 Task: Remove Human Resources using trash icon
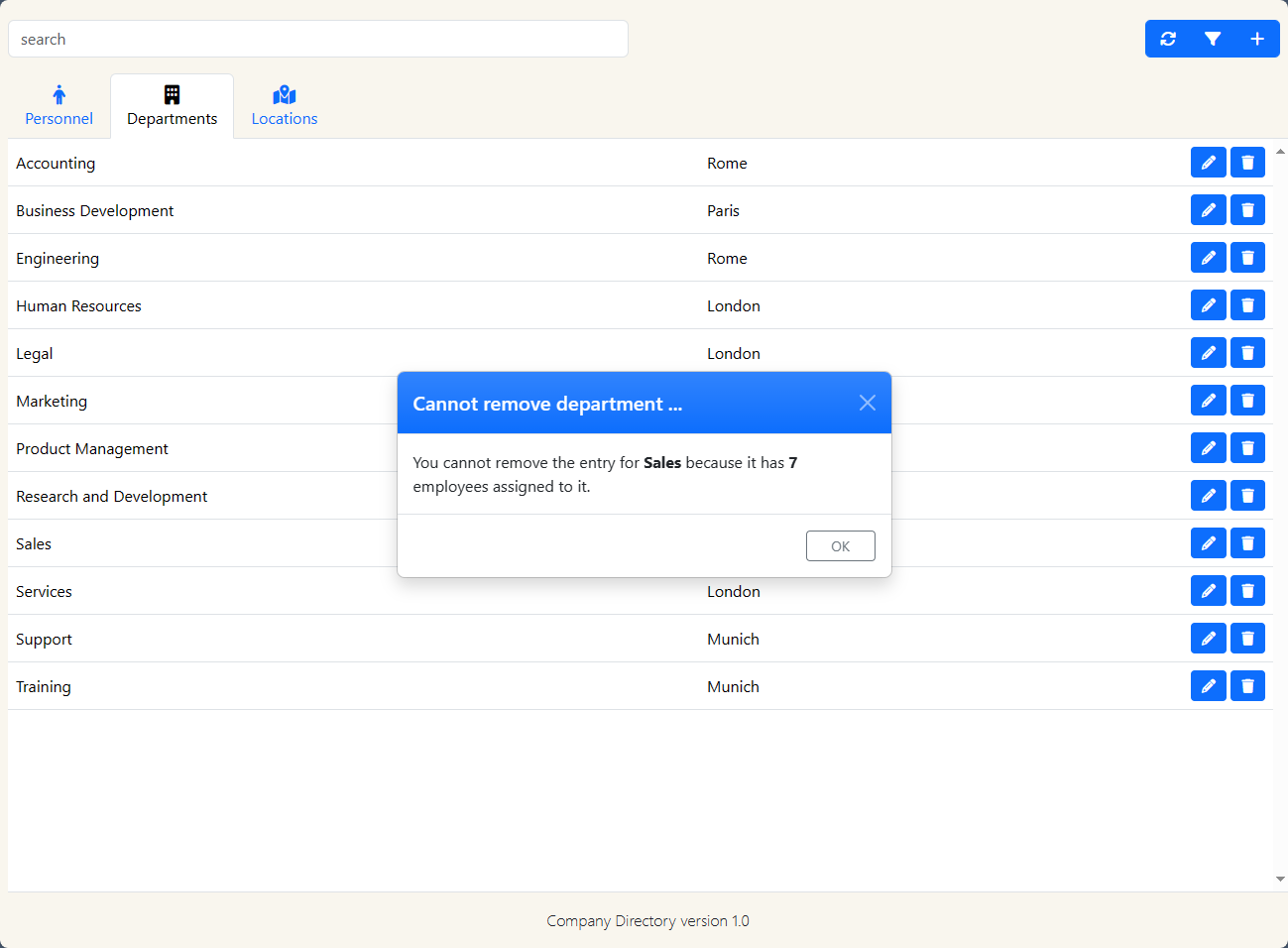(x=1247, y=305)
